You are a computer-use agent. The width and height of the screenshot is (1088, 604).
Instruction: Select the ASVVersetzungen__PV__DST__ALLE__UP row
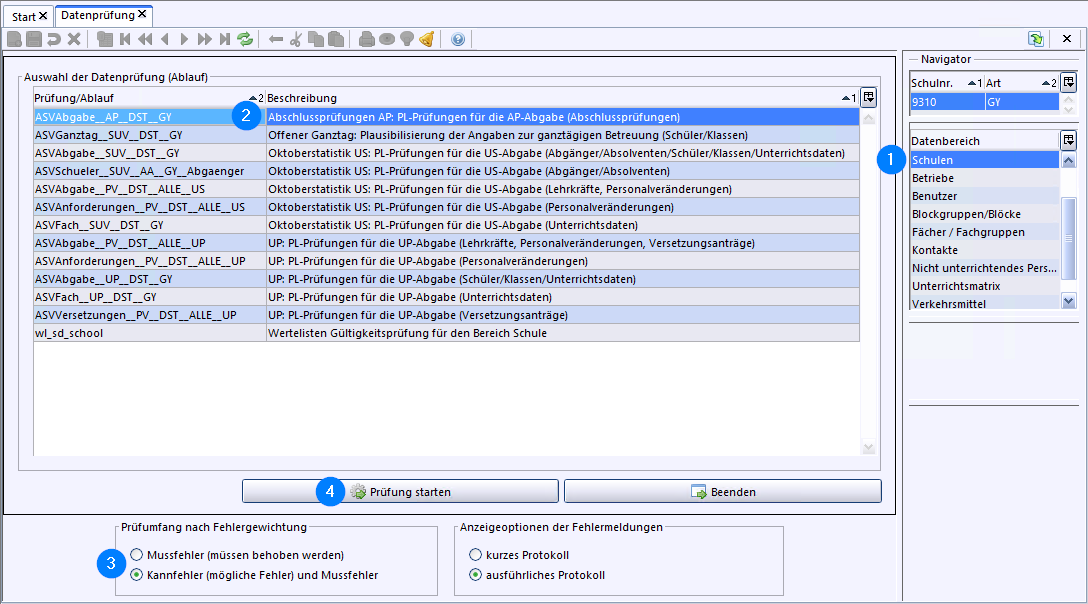(x=446, y=316)
